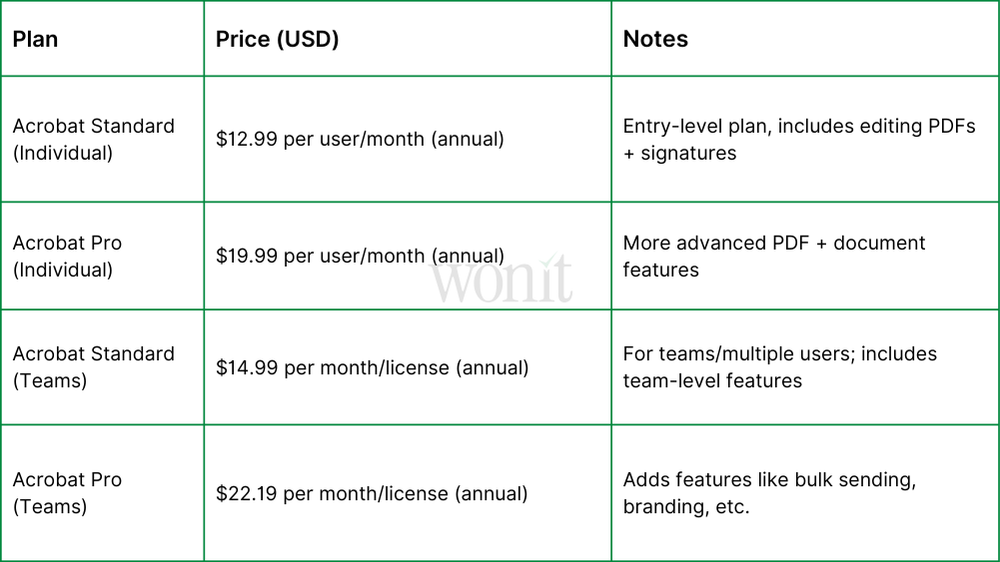Screen dimensions: 1000x562
Task: Click the $19.99 per user/month price
Action: 360,256
